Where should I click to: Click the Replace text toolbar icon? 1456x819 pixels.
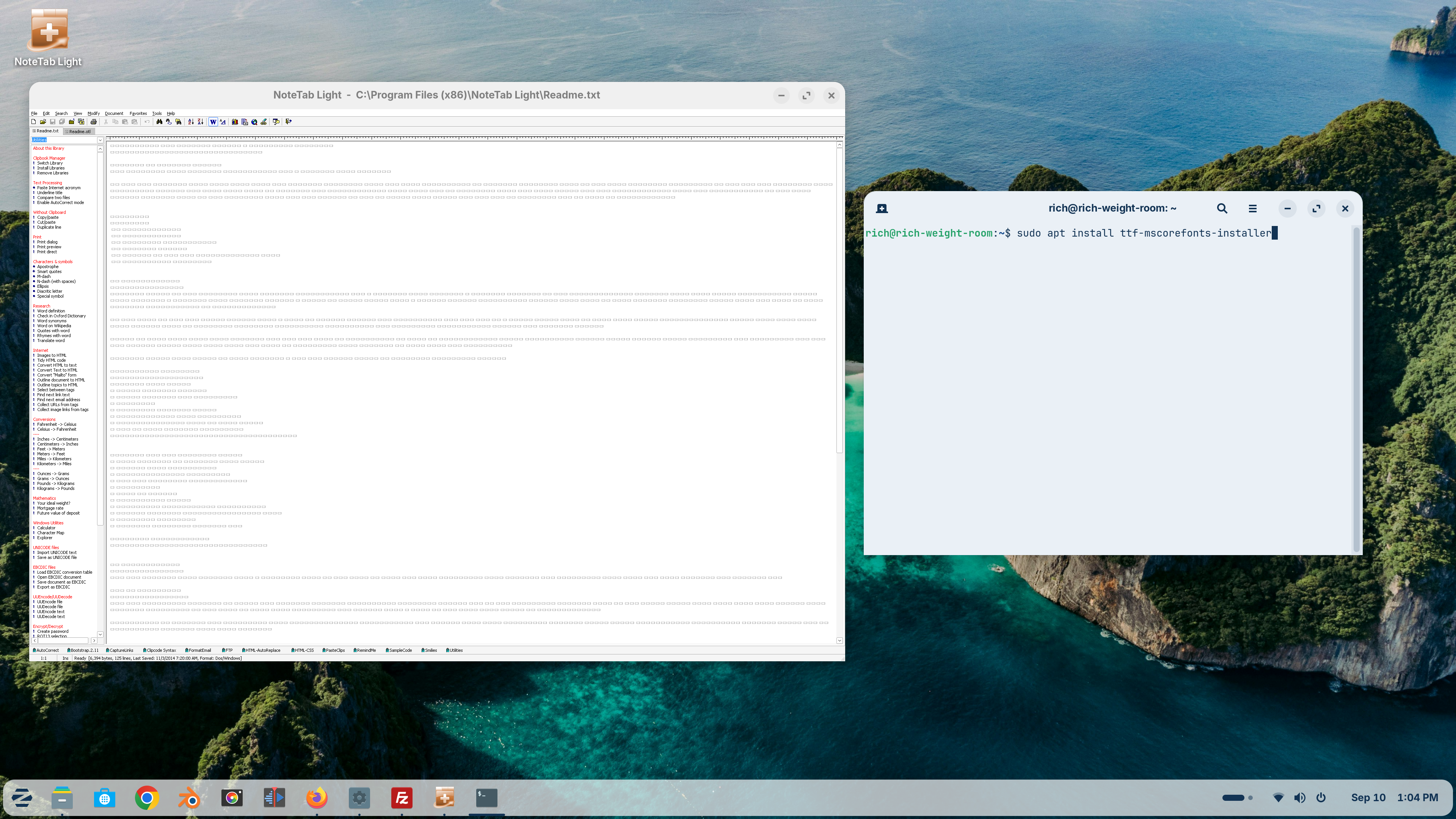point(168,121)
